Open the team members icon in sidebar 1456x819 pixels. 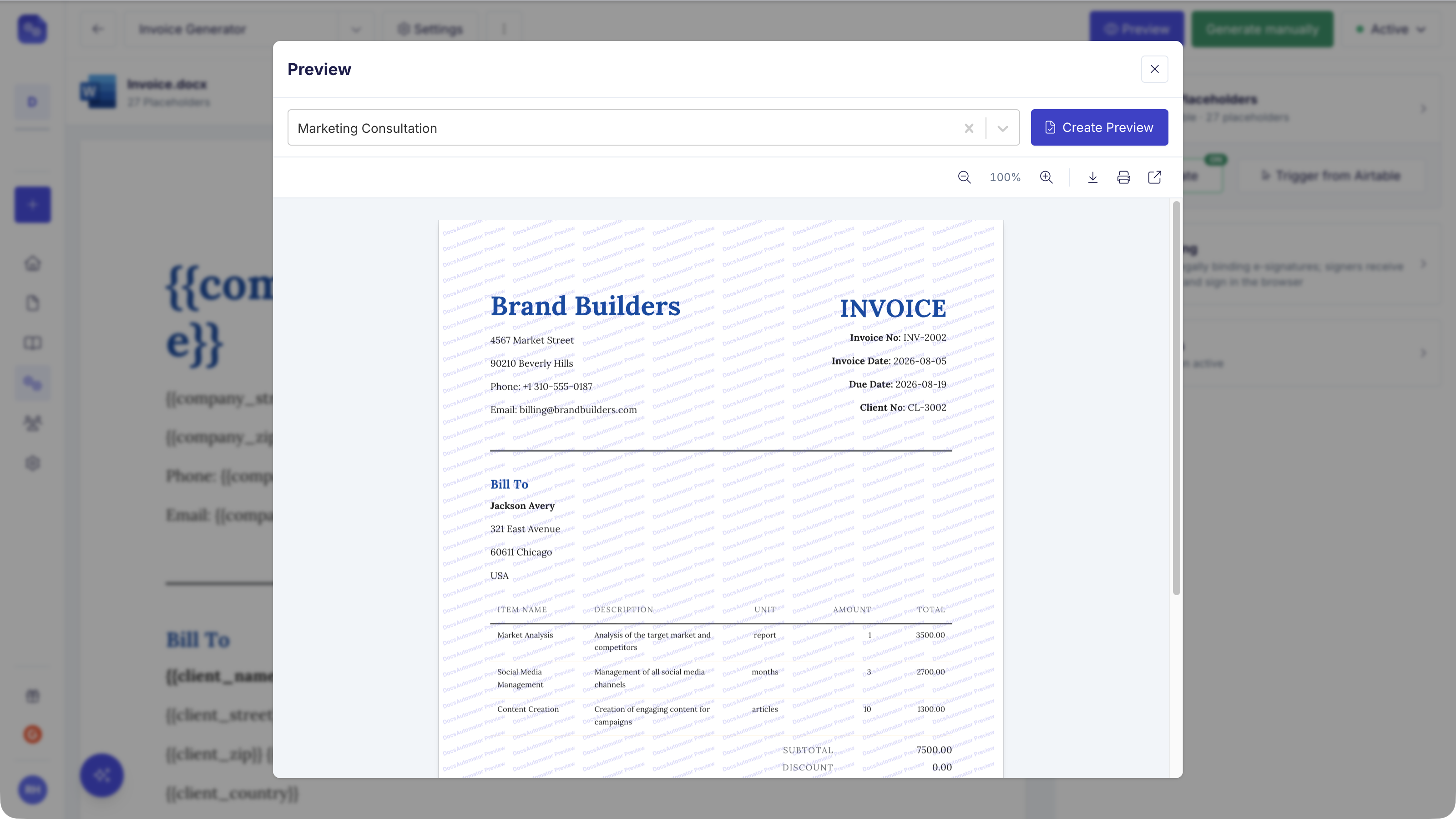[x=33, y=423]
